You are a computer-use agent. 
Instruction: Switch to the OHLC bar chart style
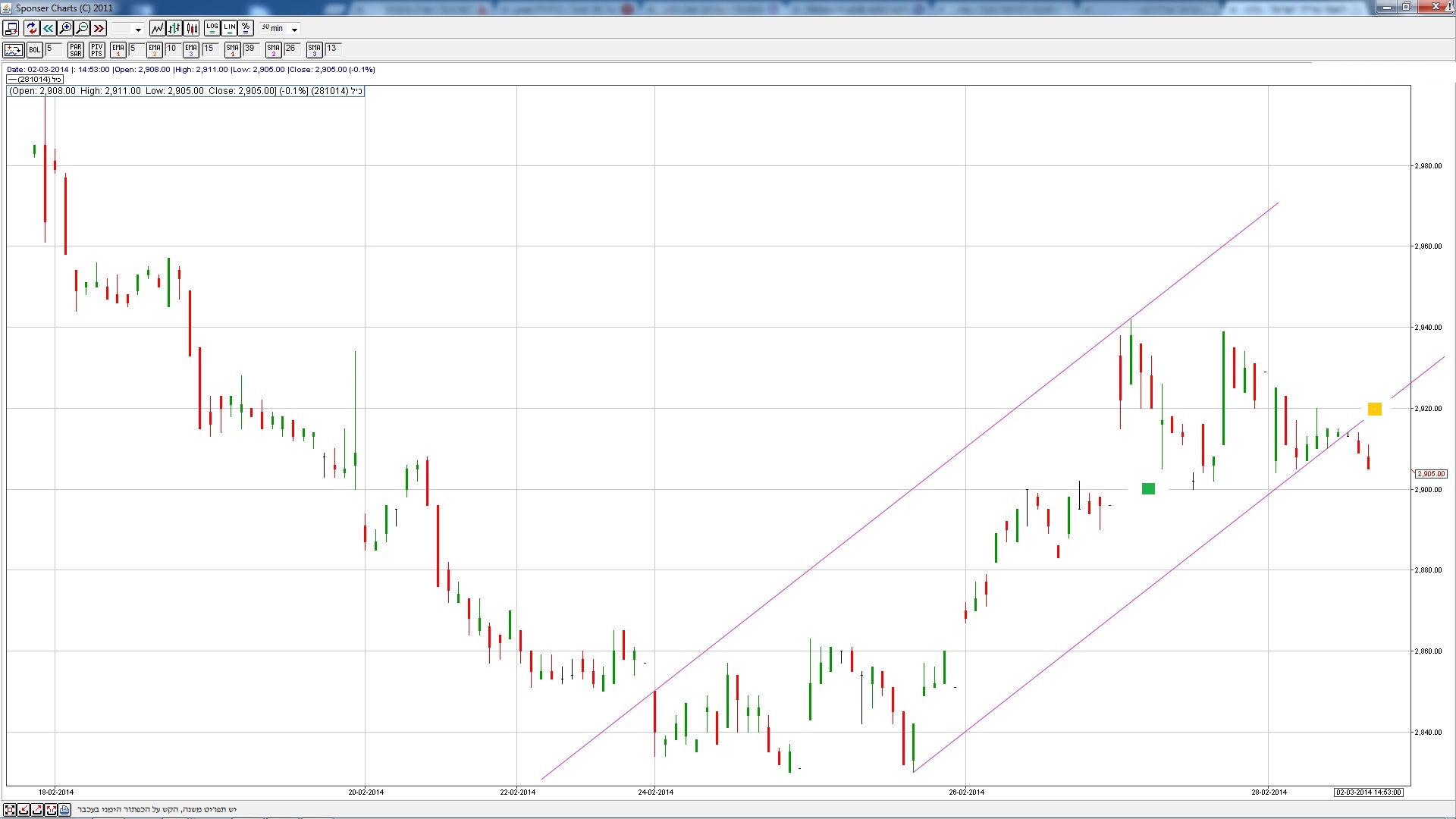174,28
